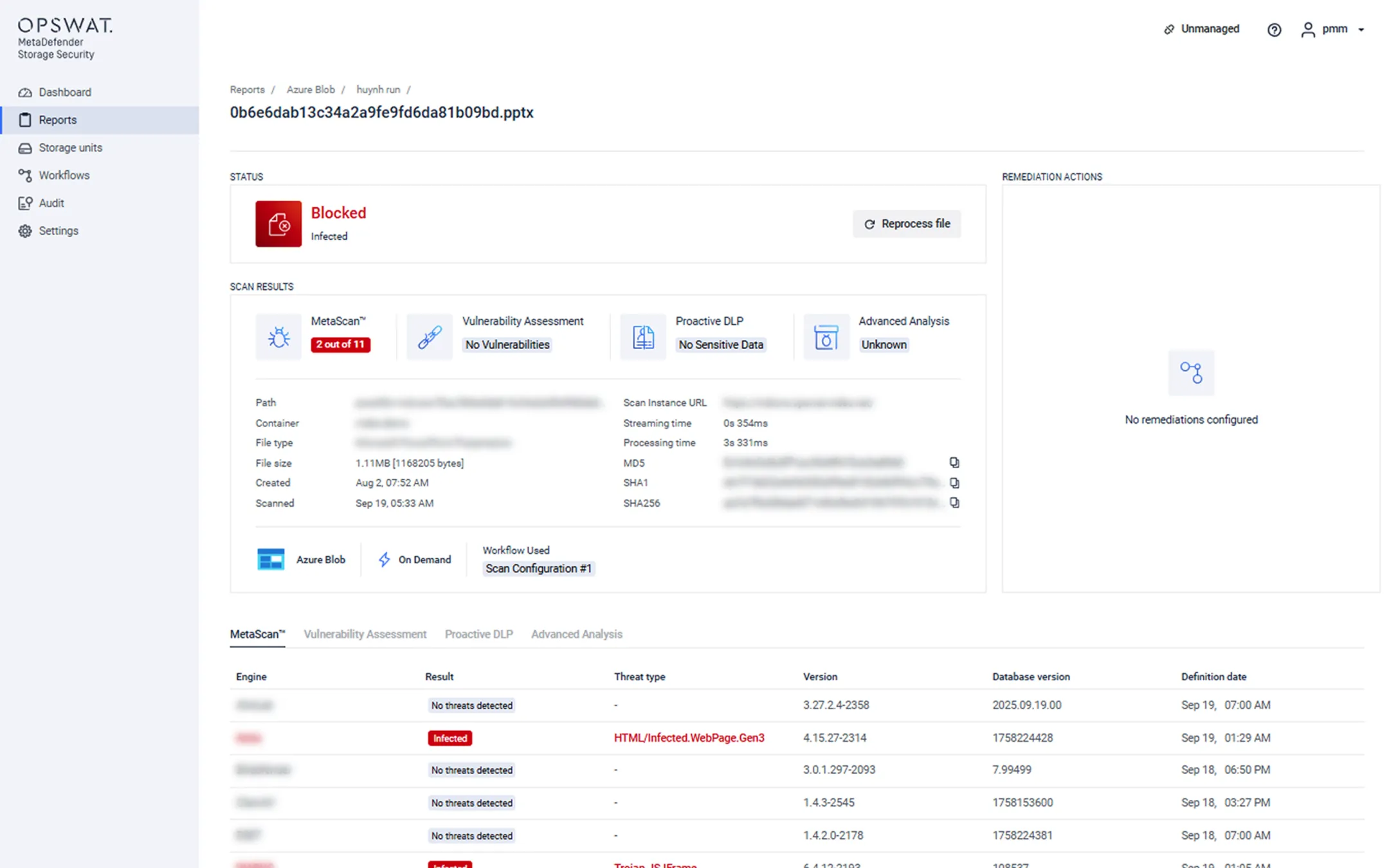Copy the SHA1 hash value
Screen dimensions: 1389x868
tap(954, 482)
